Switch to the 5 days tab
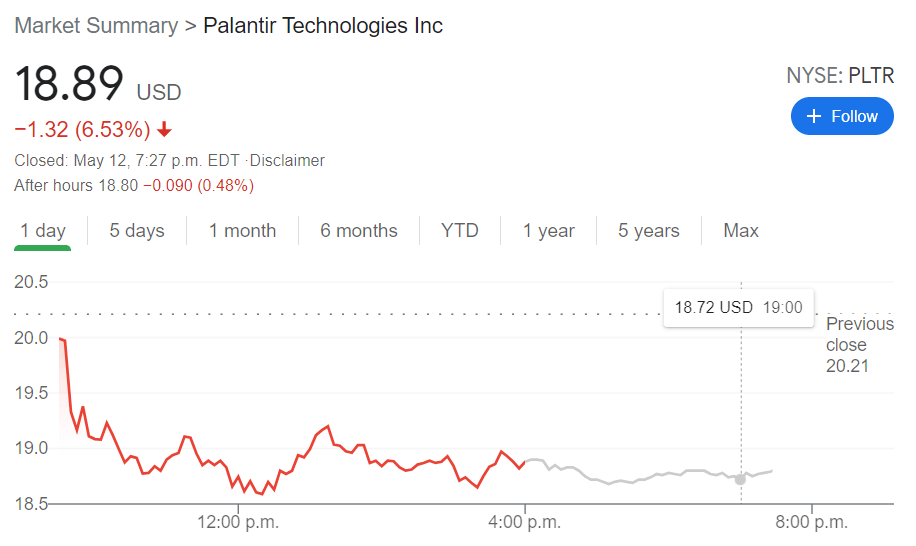Viewport: 916px width, 546px height. [x=137, y=231]
